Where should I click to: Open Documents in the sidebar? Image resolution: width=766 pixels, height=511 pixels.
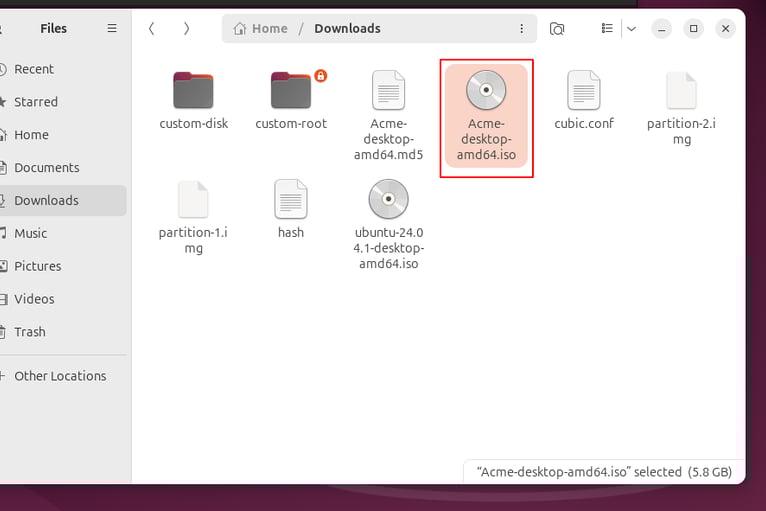pyautogui.click(x=61, y=168)
